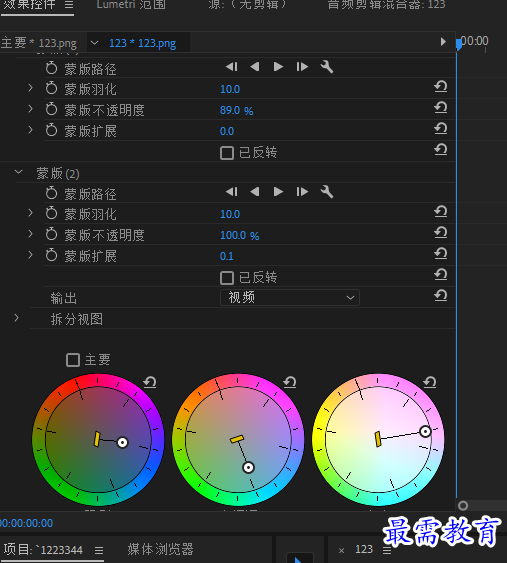Click the 89.0 % mask opacity value

coord(237,110)
